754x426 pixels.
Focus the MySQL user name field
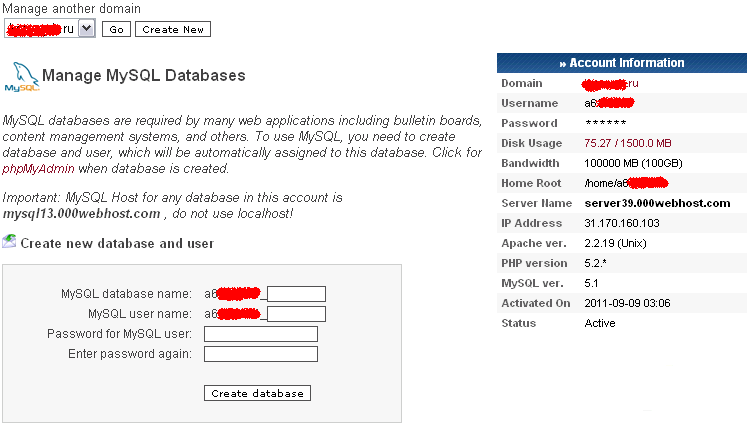[296, 314]
